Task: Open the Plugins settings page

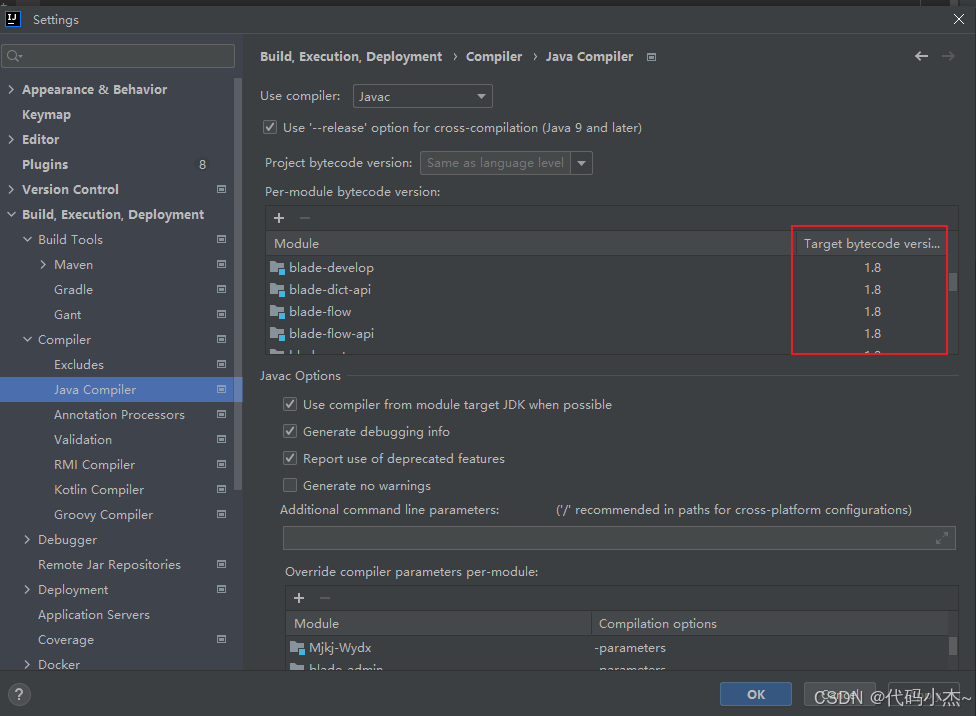Action: coord(45,165)
